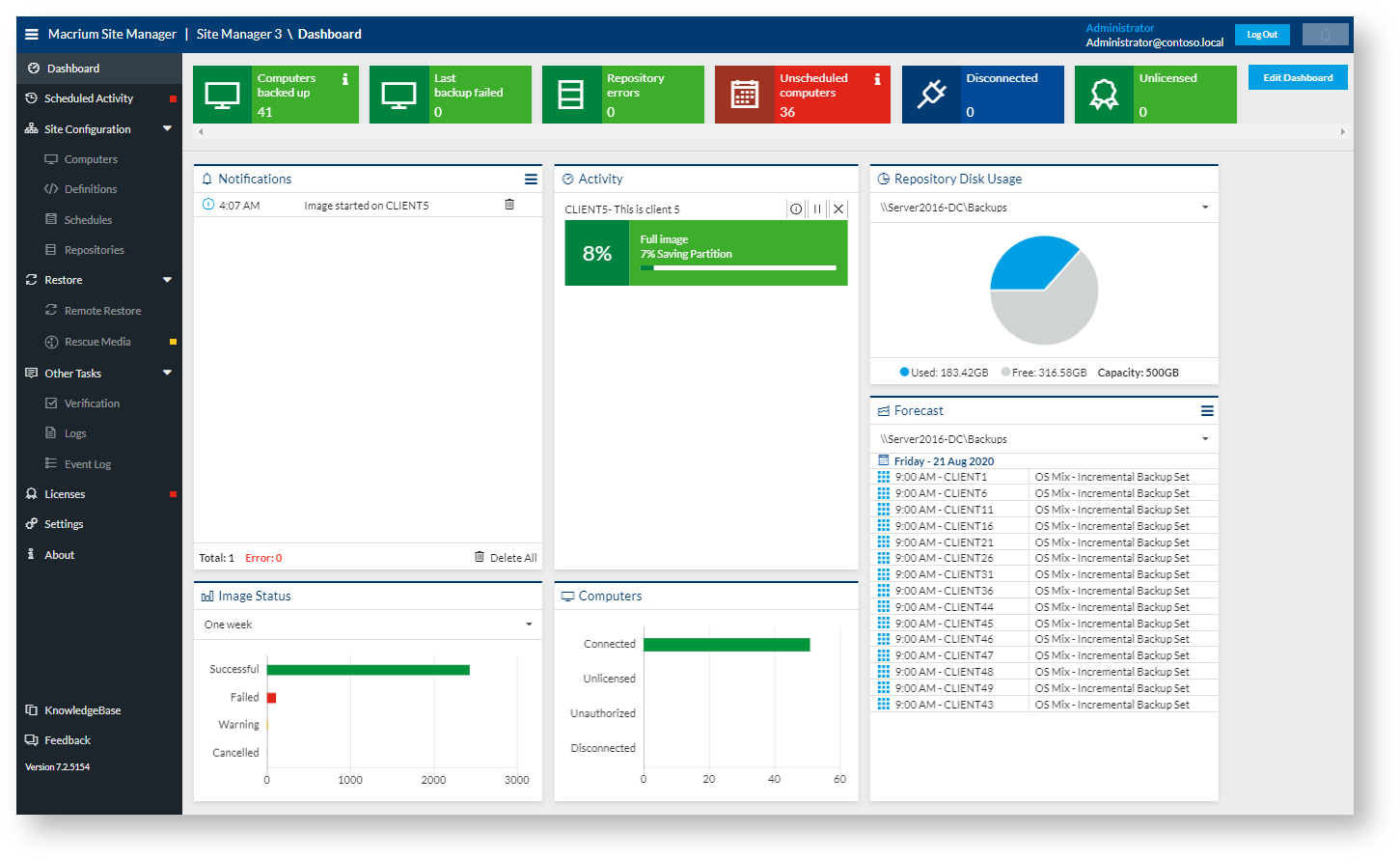Click the red Failed bar in Image Status
This screenshot has width=1400, height=861.
click(x=272, y=698)
